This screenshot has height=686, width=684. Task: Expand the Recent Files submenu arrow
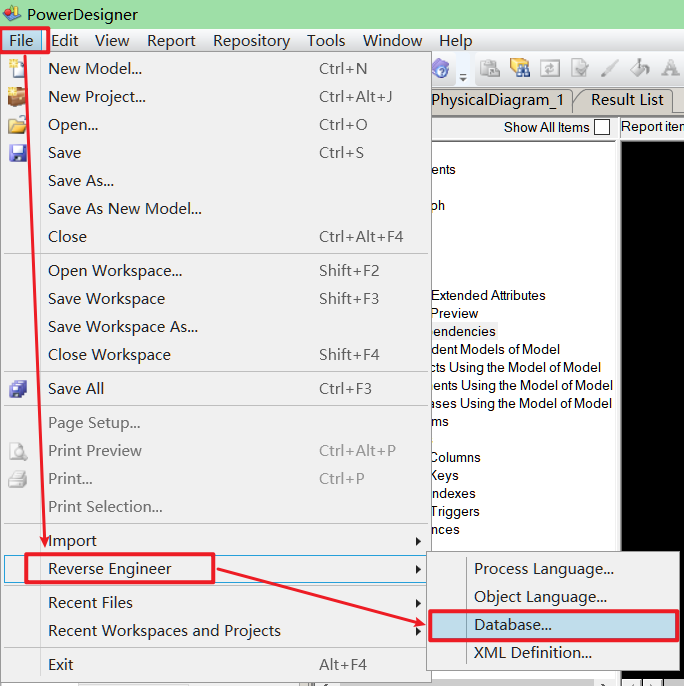(418, 603)
